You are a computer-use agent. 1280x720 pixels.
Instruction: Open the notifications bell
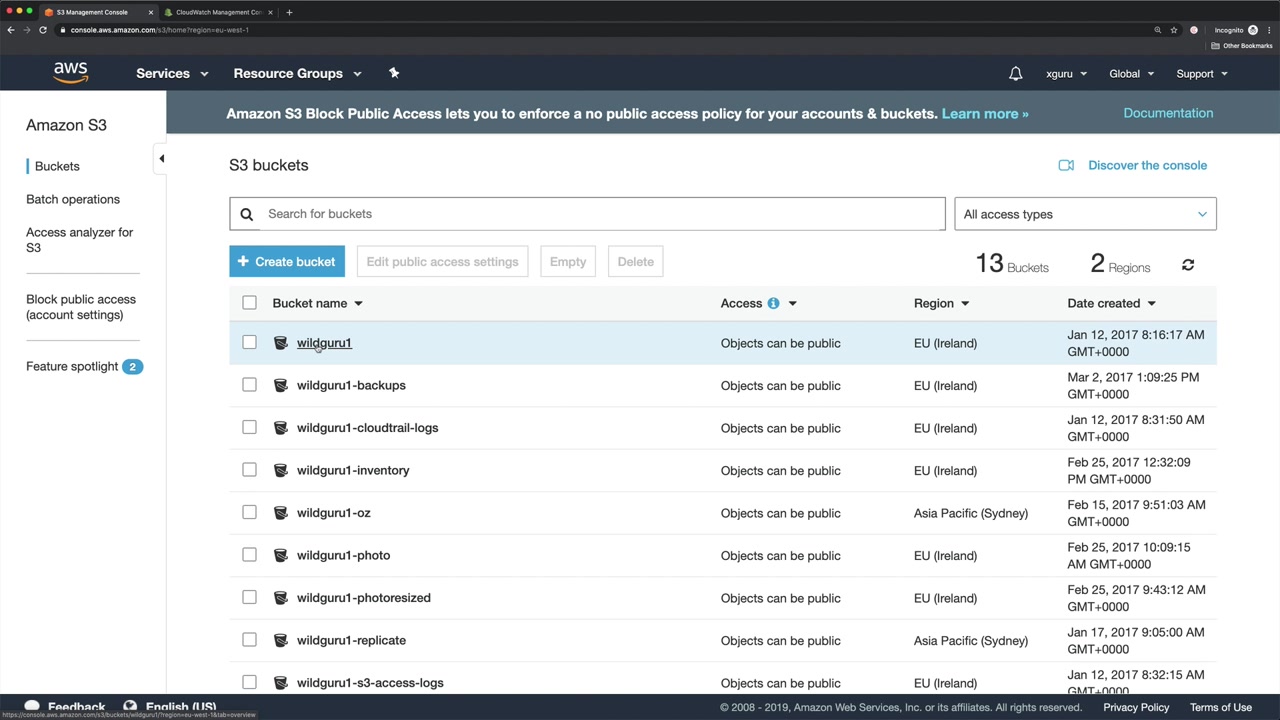(x=1015, y=74)
